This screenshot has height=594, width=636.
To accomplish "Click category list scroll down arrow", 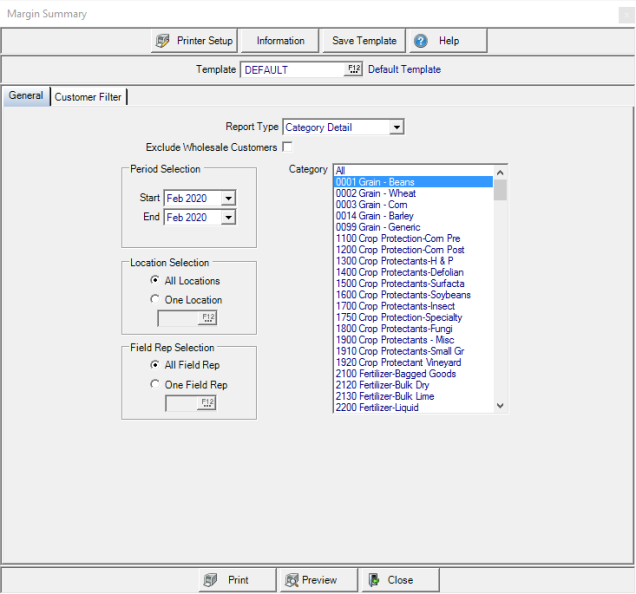I will [x=500, y=406].
